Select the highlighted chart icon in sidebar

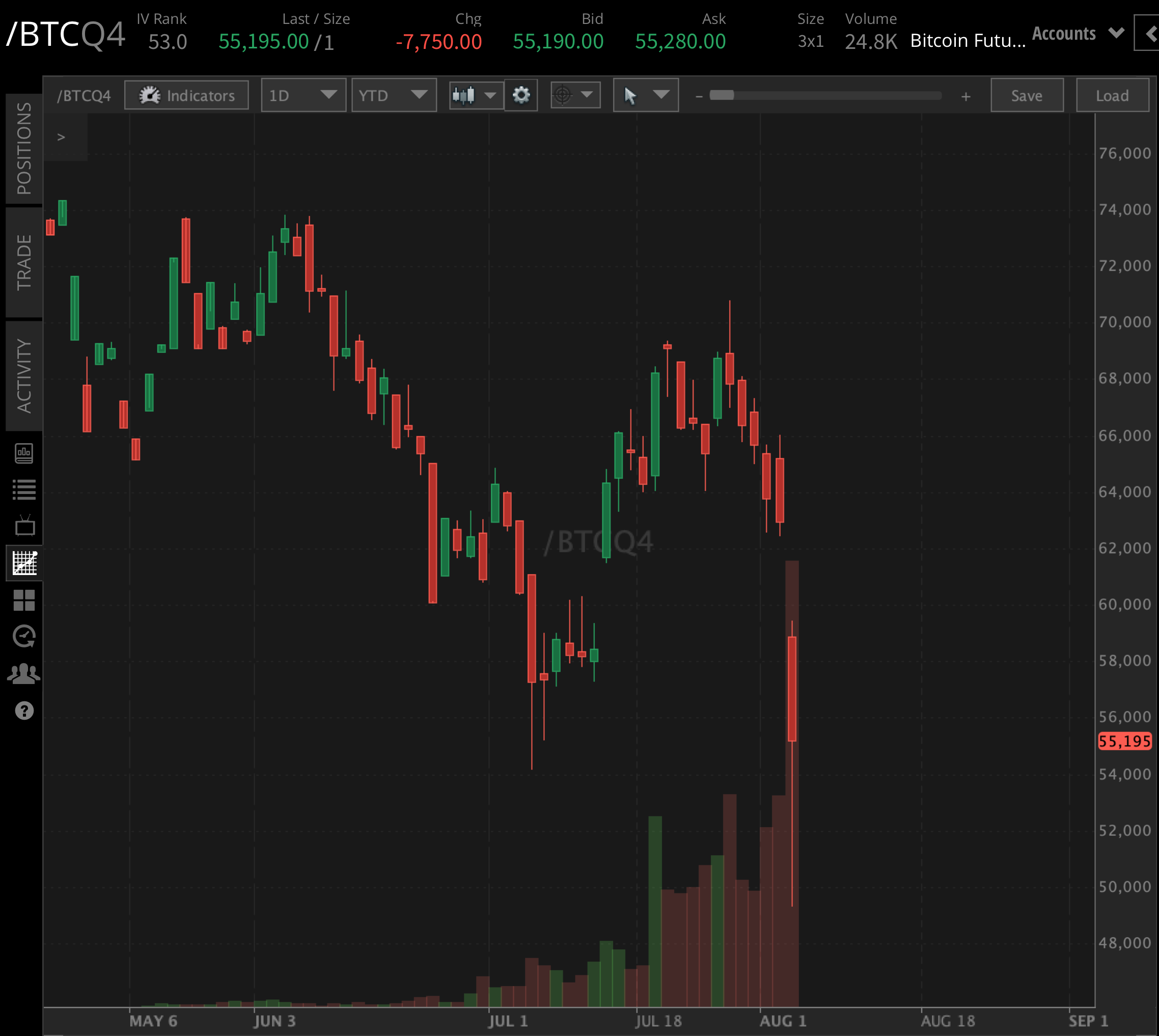[24, 562]
